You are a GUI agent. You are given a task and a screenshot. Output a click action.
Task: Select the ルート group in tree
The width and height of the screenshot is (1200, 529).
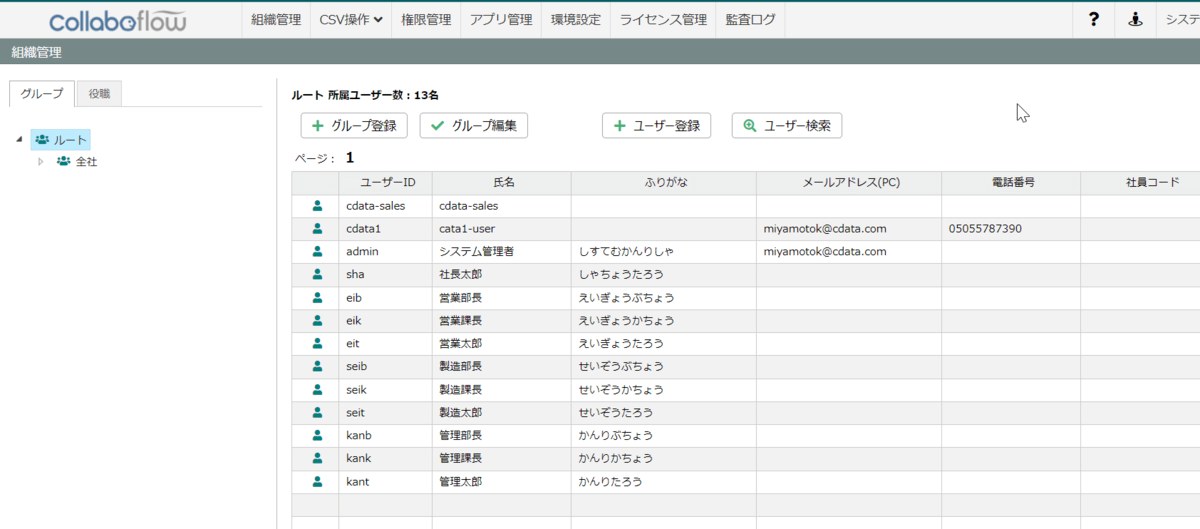(69, 139)
